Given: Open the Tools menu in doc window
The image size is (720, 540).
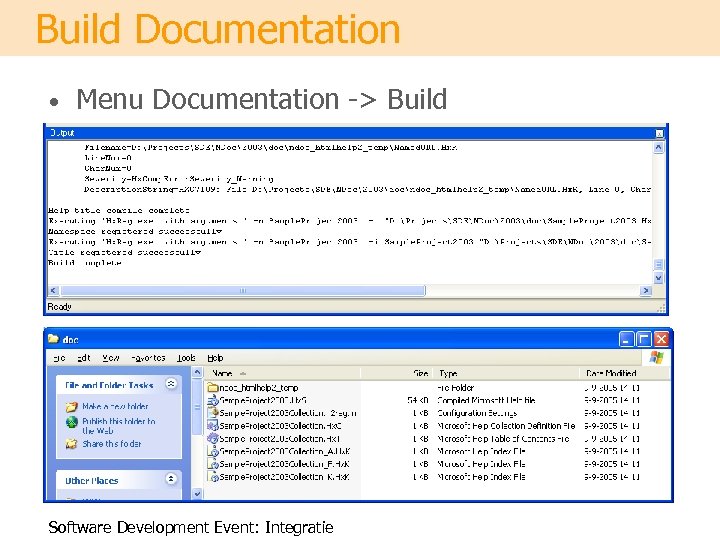Looking at the screenshot, I should coord(186,358).
